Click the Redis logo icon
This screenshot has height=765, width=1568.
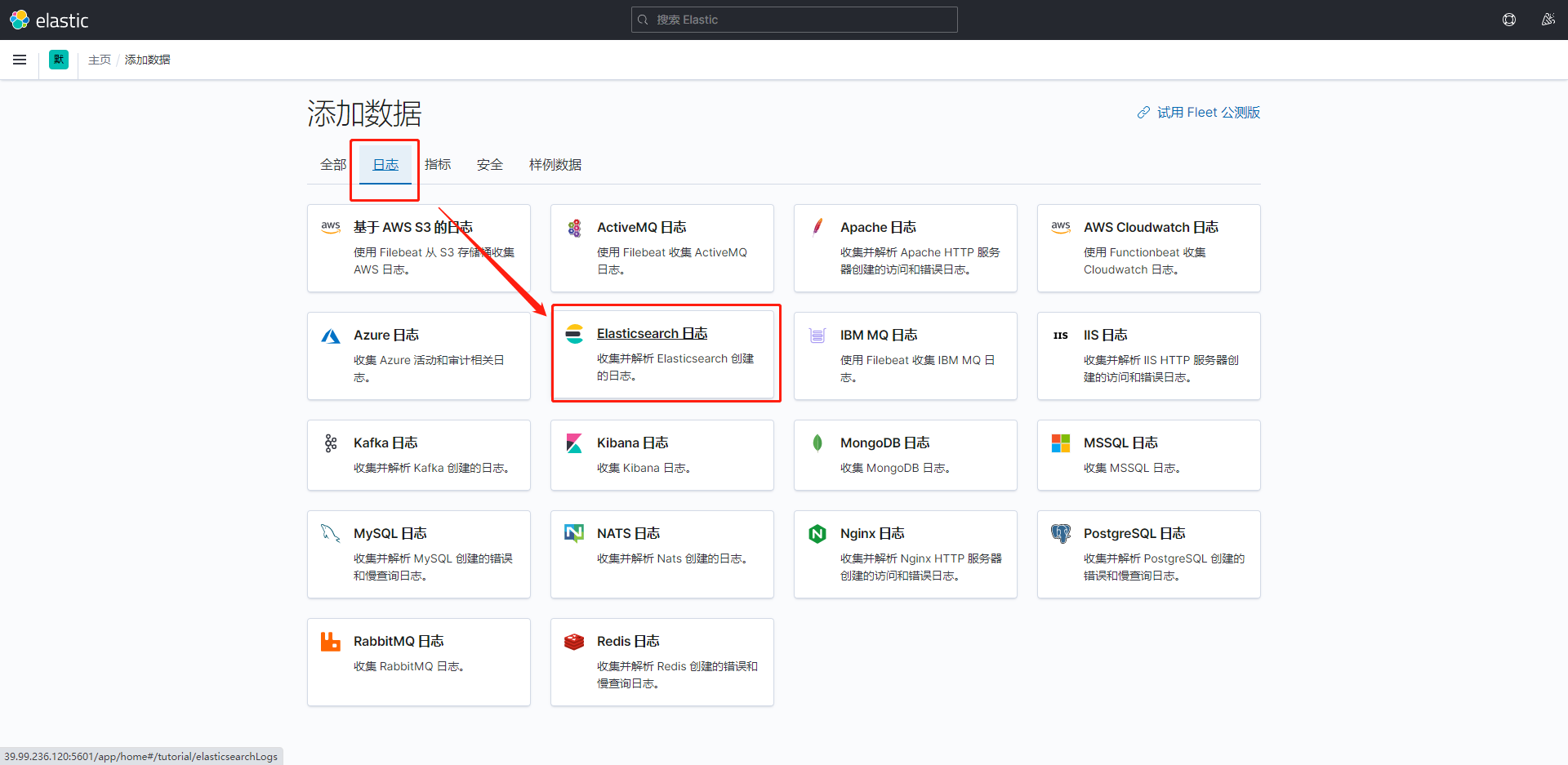point(574,642)
